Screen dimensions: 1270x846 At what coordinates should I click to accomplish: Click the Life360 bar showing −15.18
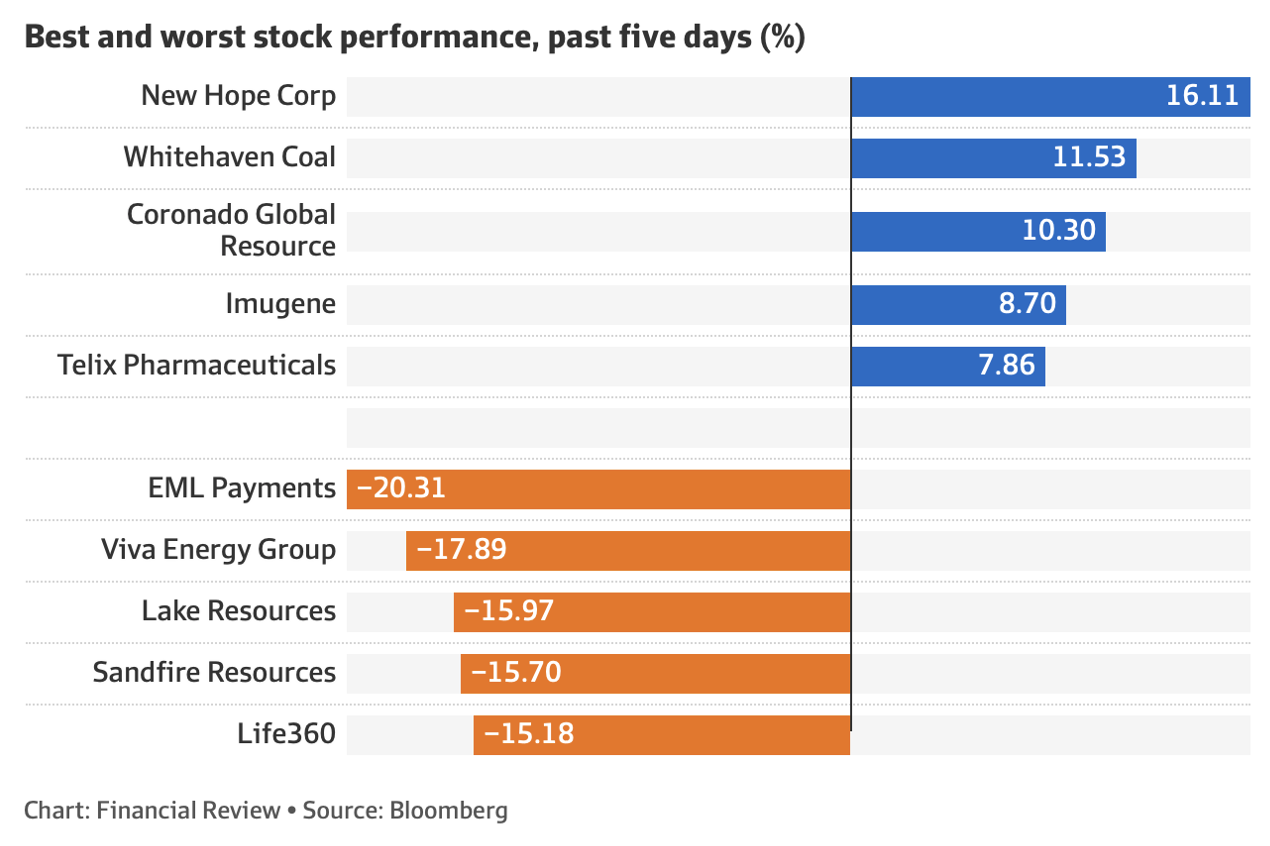(x=662, y=734)
